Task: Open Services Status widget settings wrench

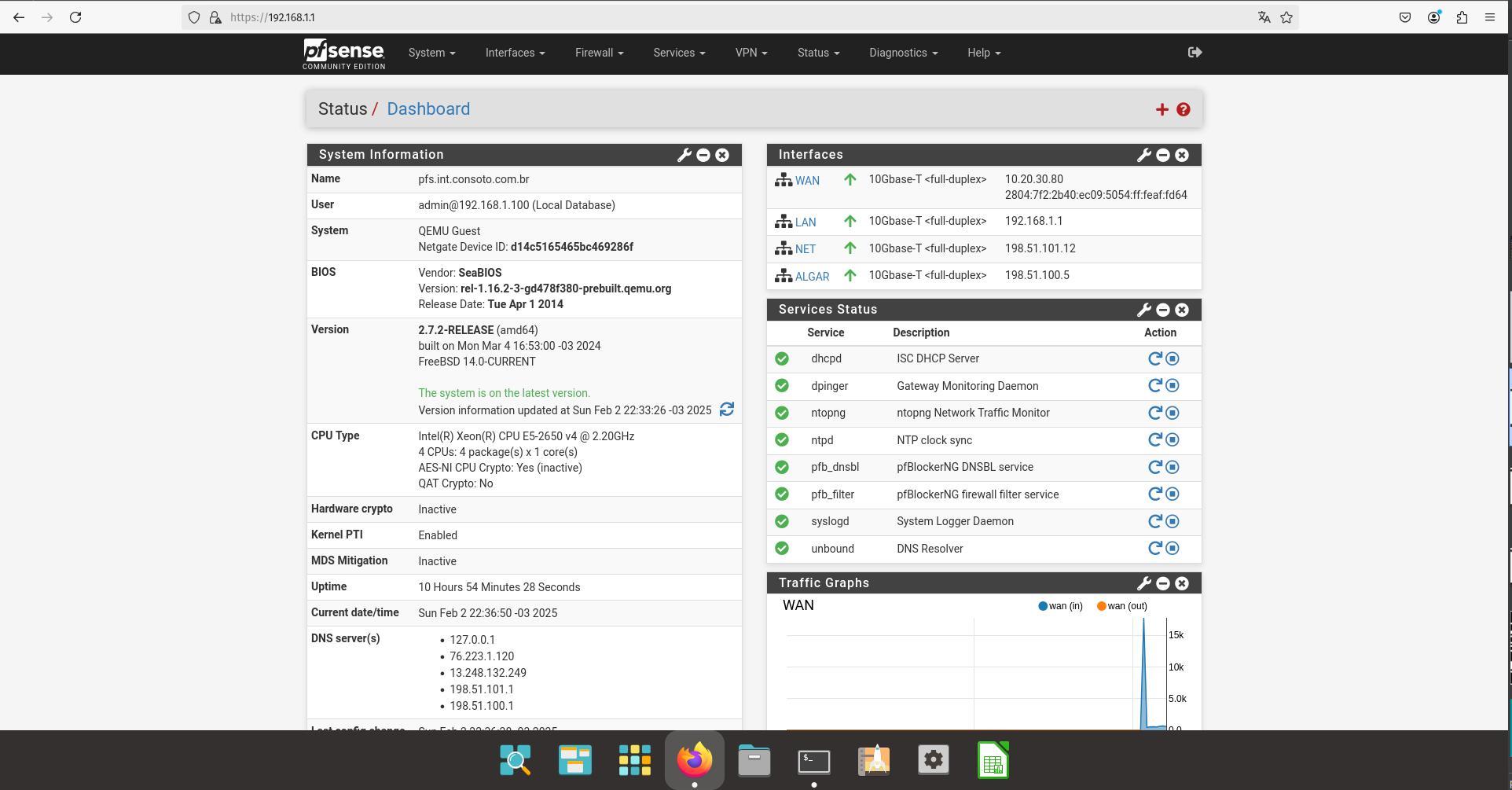Action: point(1143,310)
